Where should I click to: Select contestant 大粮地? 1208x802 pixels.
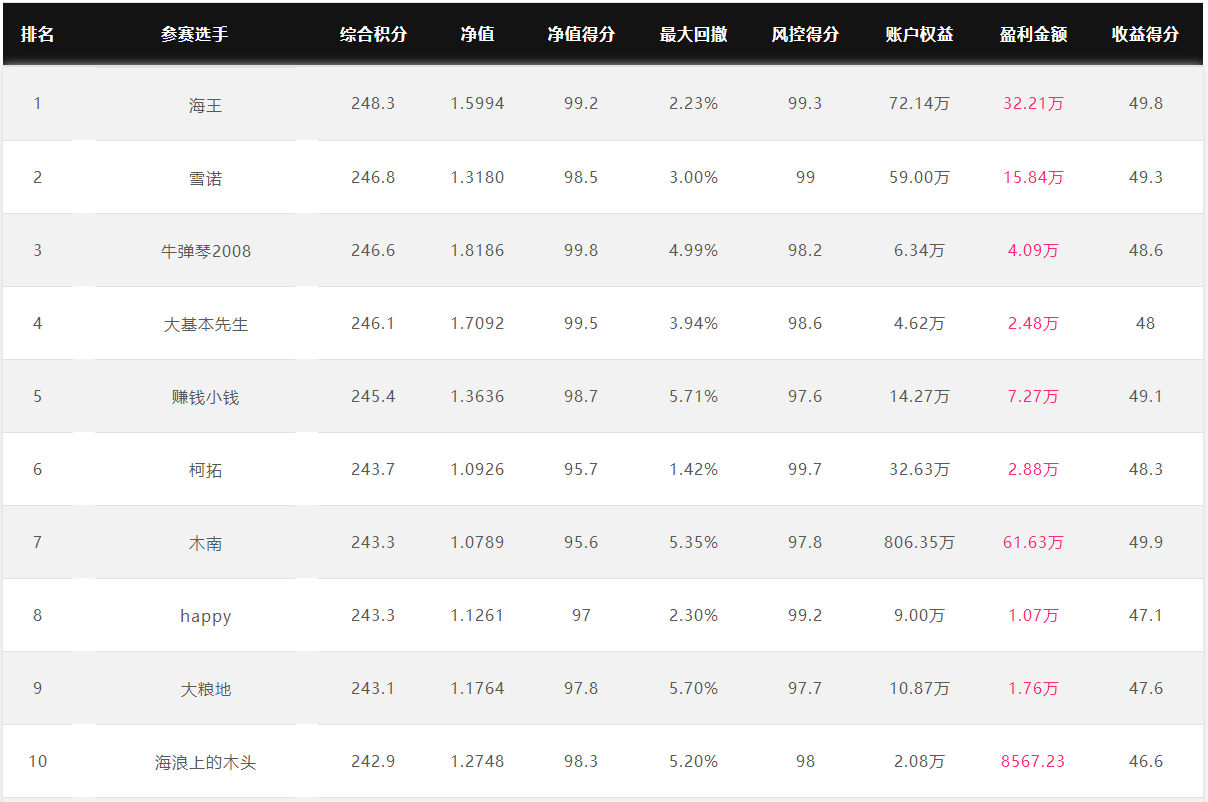pos(205,689)
